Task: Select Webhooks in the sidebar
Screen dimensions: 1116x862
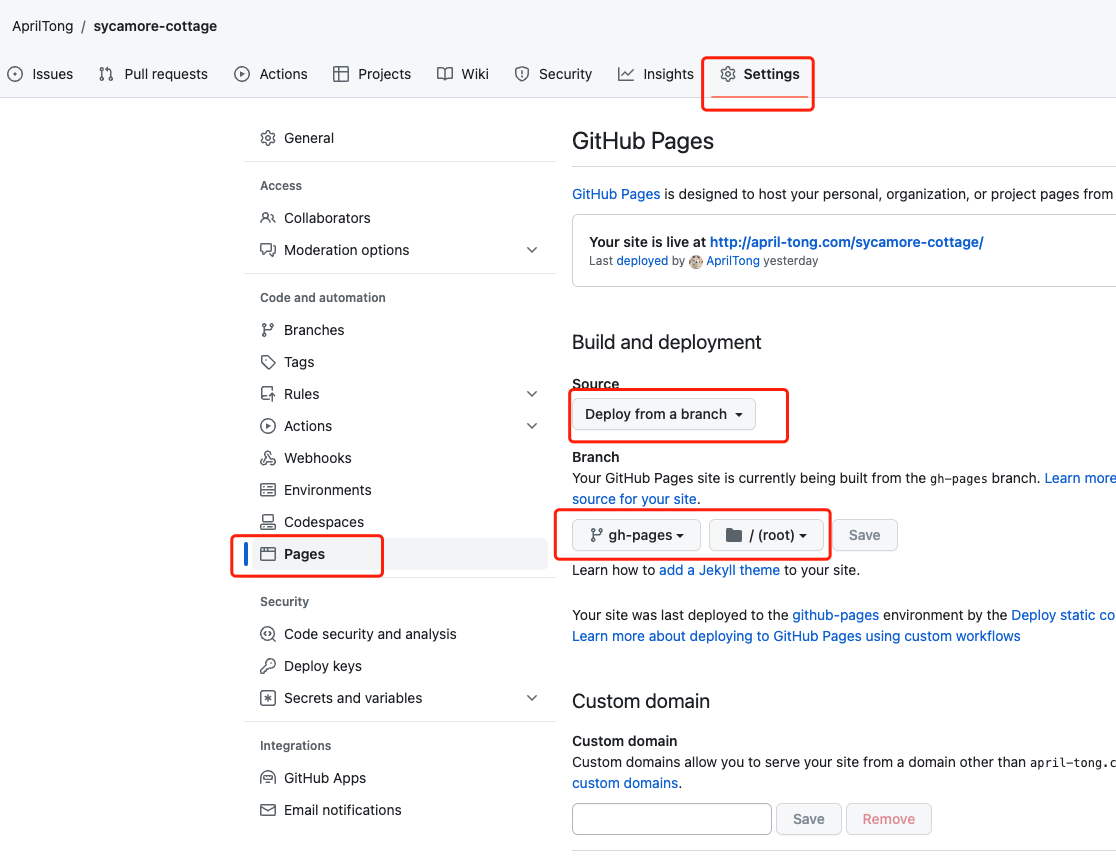Action: 399,458
